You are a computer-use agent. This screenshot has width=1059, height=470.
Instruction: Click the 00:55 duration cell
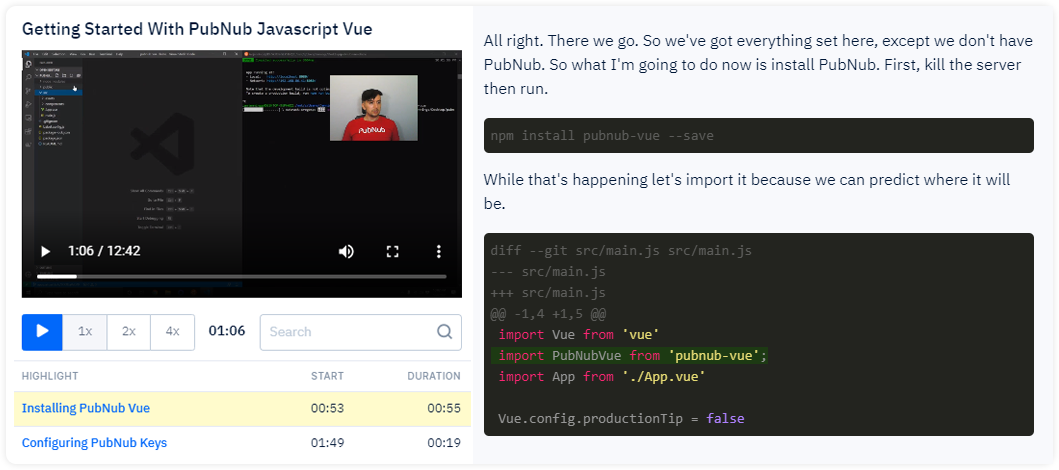(x=444, y=409)
